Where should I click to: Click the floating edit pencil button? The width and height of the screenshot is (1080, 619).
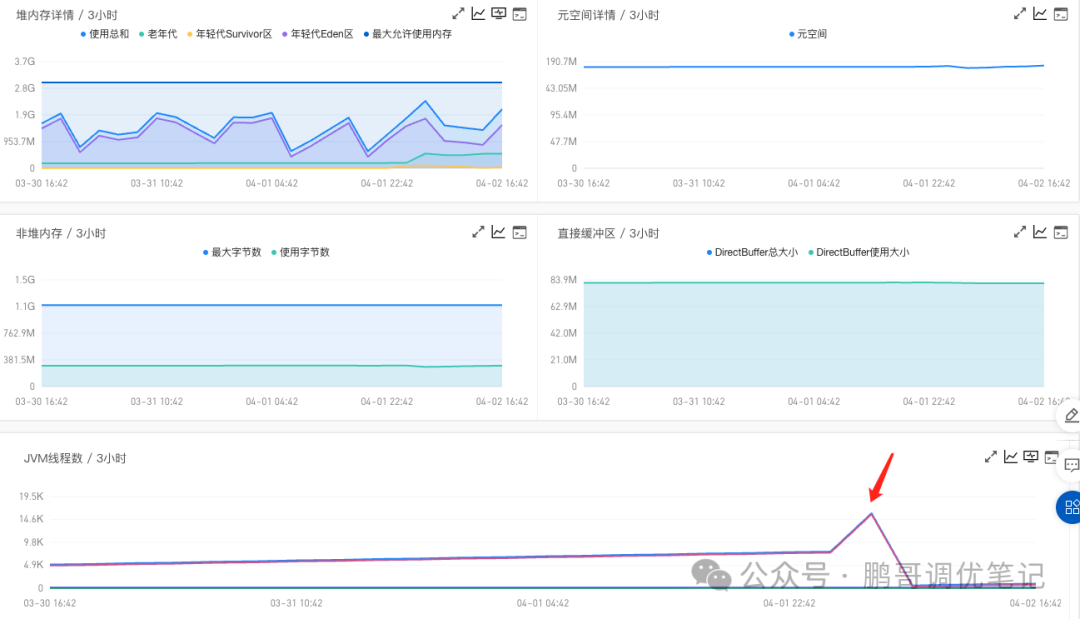1070,415
